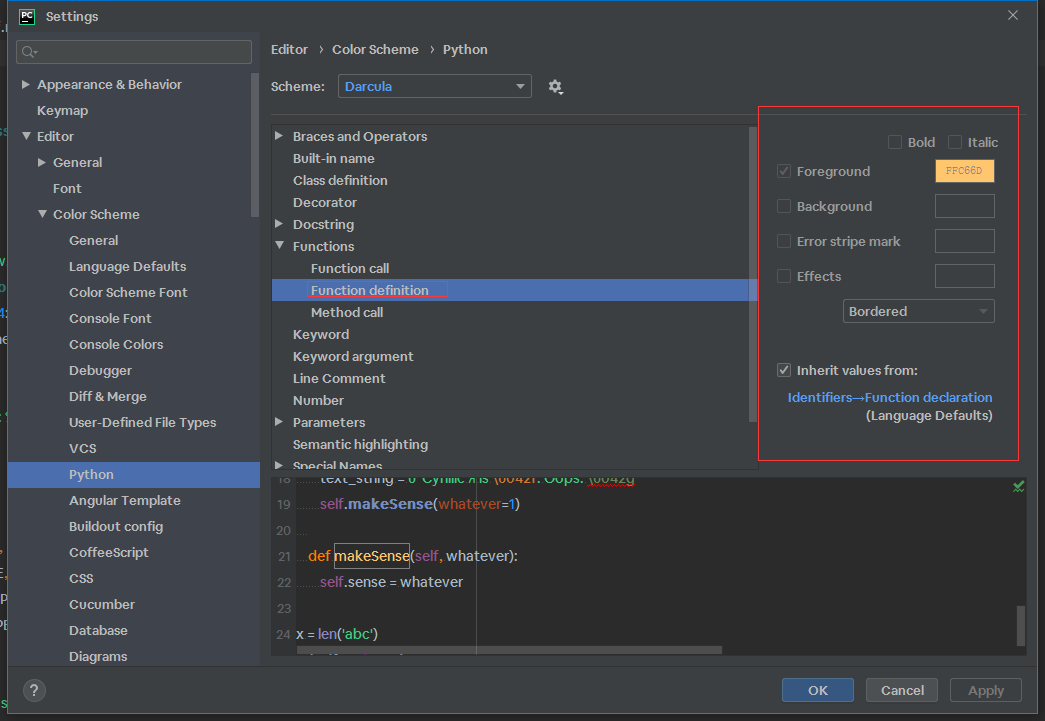Toggle the Foreground checkbox
Image resolution: width=1045 pixels, height=721 pixels.
(784, 171)
